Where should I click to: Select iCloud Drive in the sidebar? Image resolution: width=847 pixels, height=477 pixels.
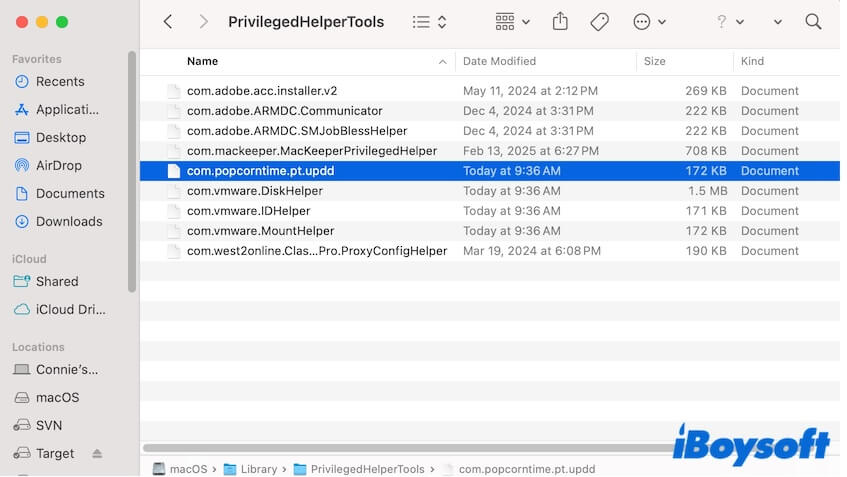pyautogui.click(x=70, y=309)
